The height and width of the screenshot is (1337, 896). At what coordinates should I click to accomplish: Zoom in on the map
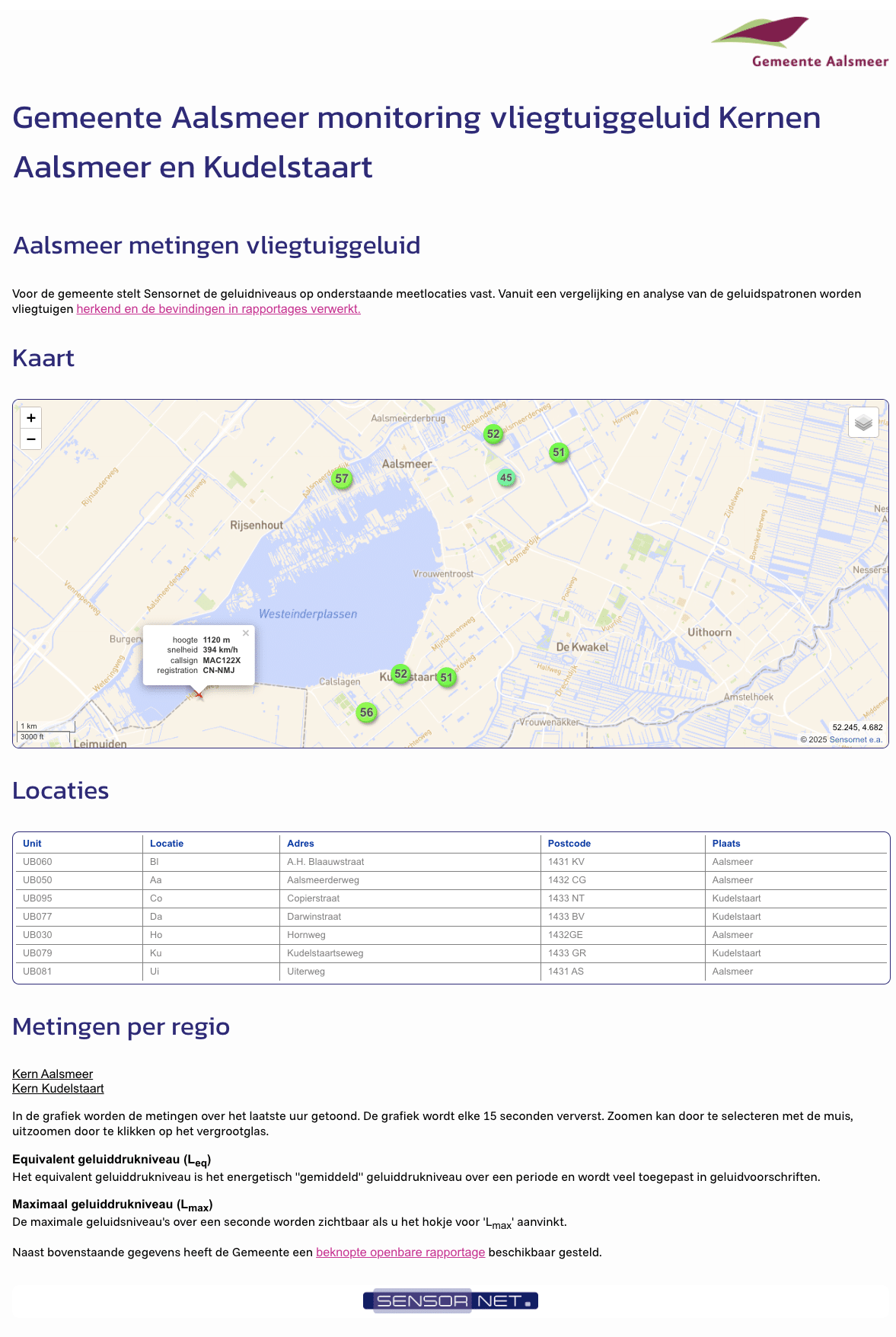(30, 418)
